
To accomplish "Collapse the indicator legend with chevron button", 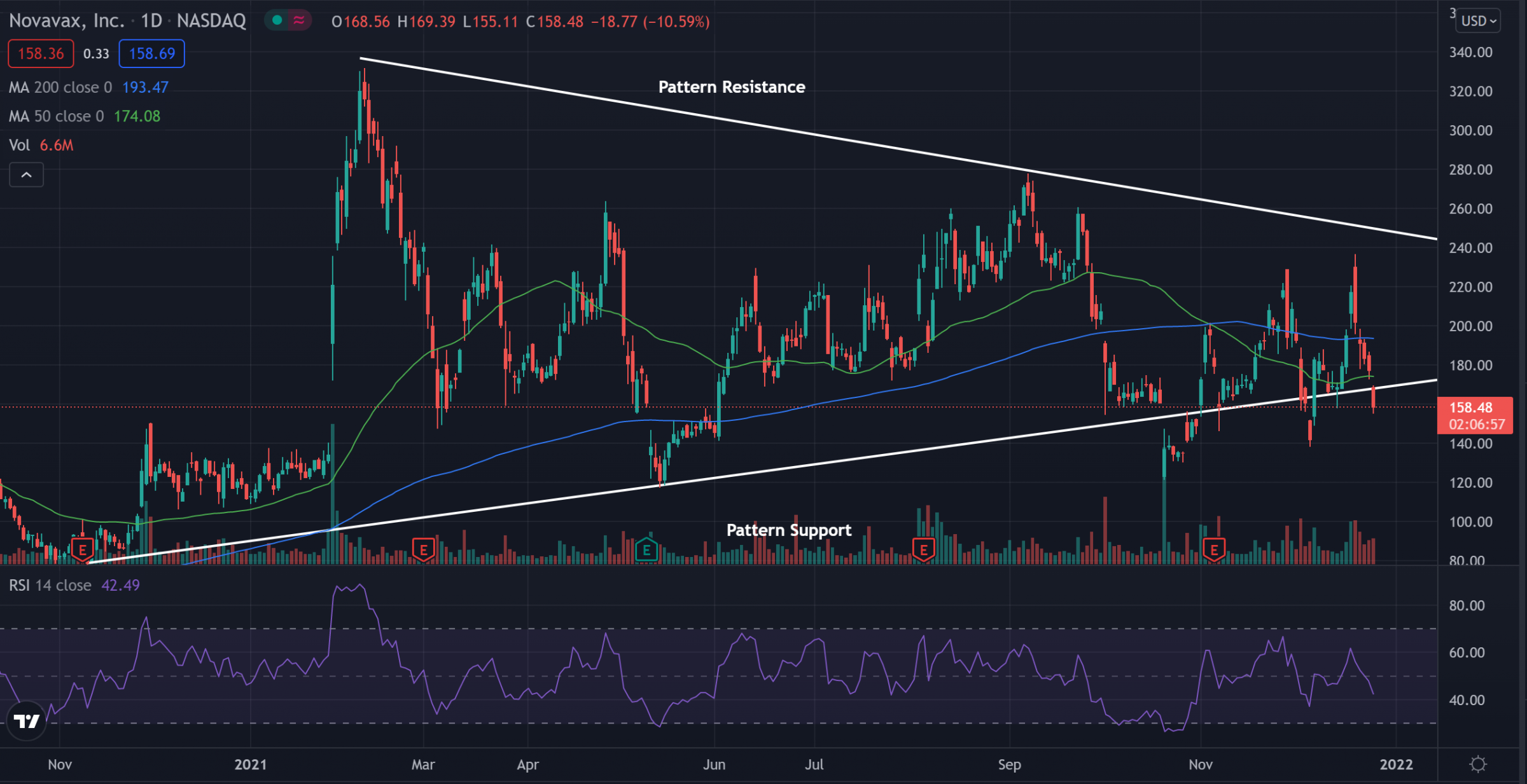I will coord(26,175).
